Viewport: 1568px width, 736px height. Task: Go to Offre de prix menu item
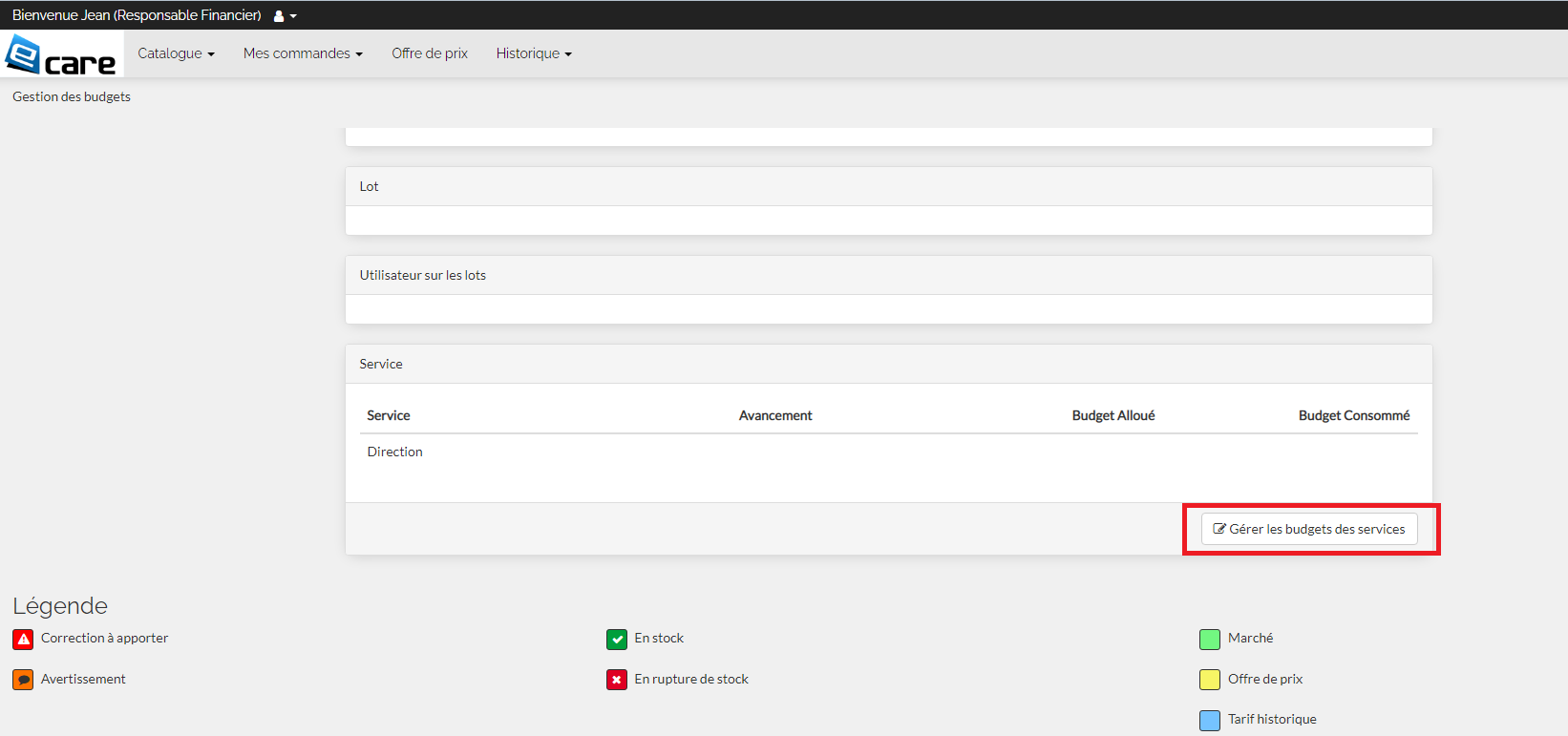tap(430, 53)
